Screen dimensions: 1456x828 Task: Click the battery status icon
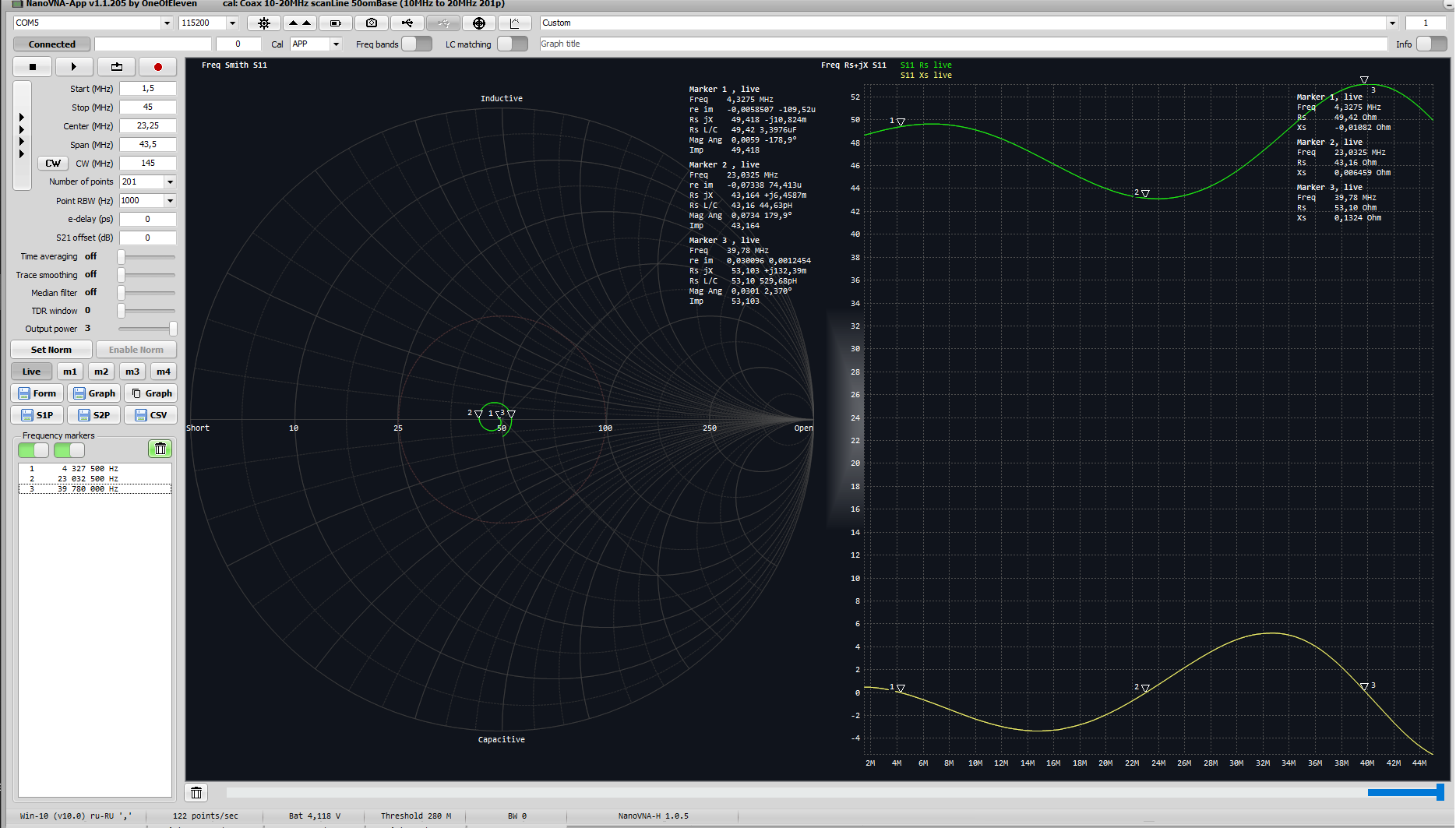pyautogui.click(x=336, y=23)
